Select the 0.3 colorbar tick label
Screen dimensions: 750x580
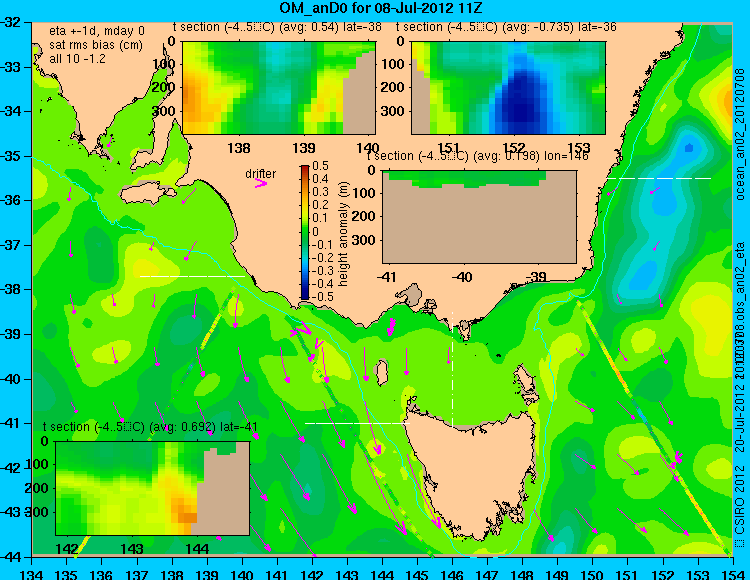320,192
